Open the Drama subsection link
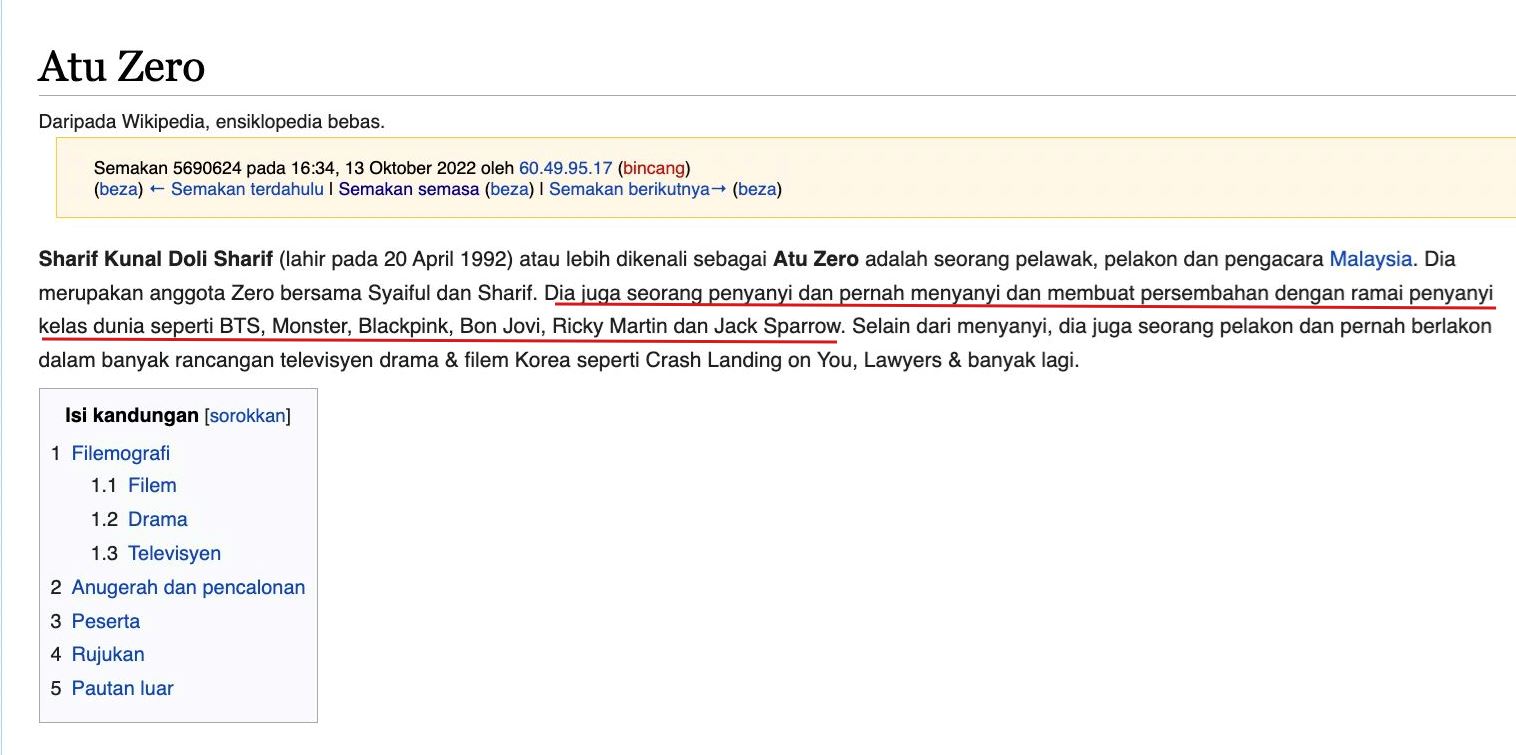Image resolution: width=1516 pixels, height=755 pixels. point(156,519)
